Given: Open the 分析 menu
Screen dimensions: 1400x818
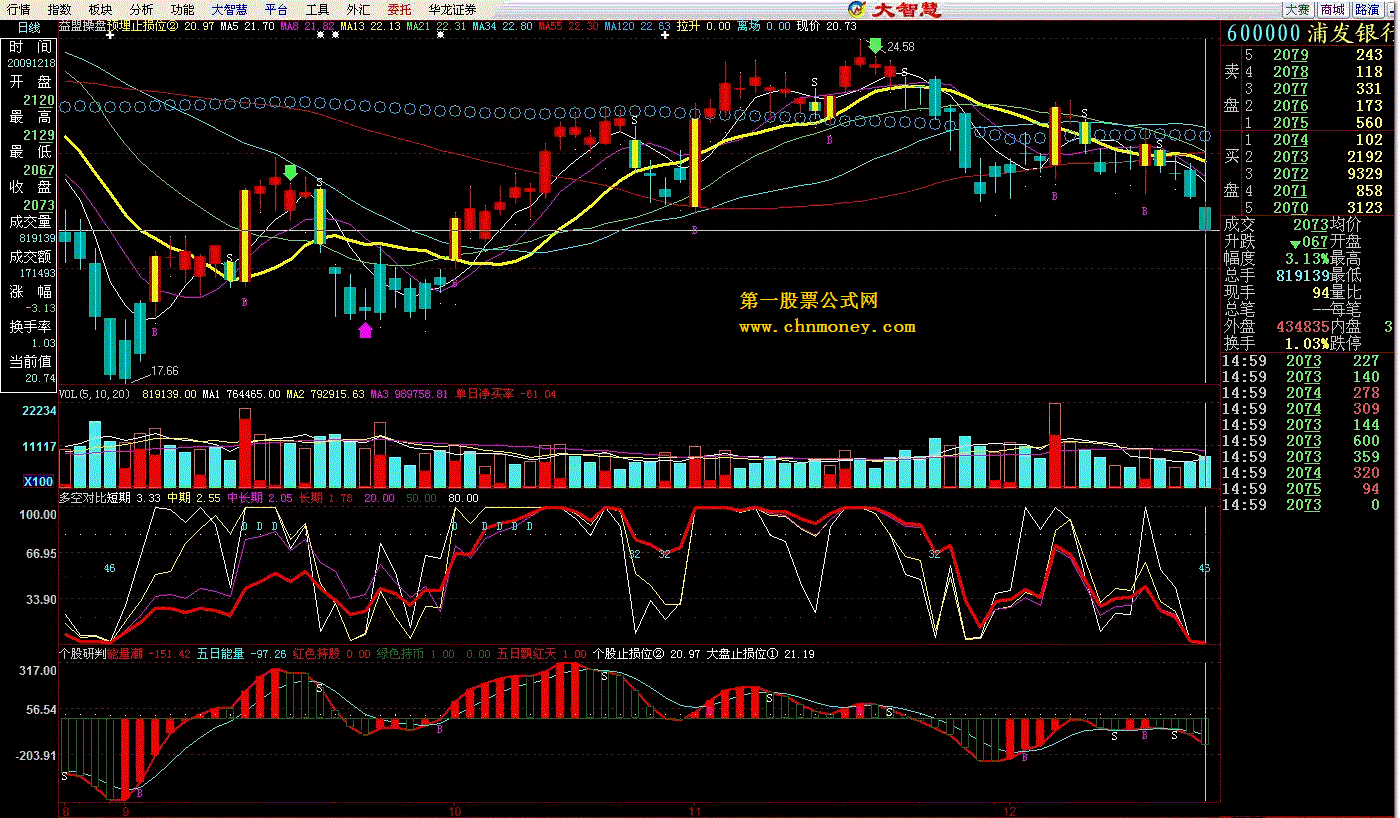Looking at the screenshot, I should pos(142,9).
